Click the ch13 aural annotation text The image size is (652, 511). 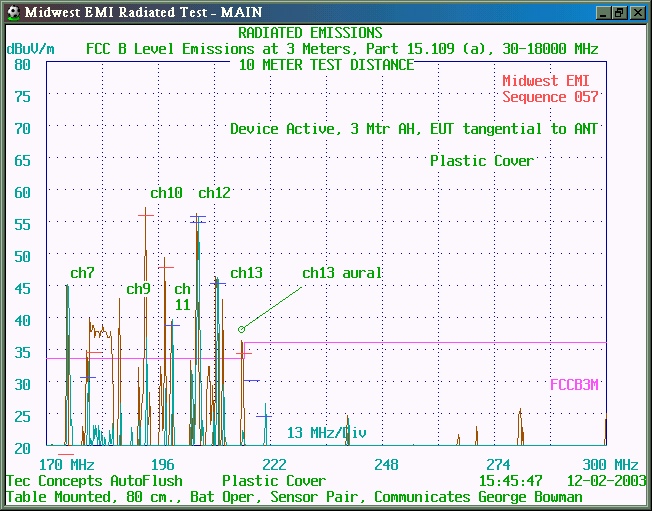[x=342, y=273]
